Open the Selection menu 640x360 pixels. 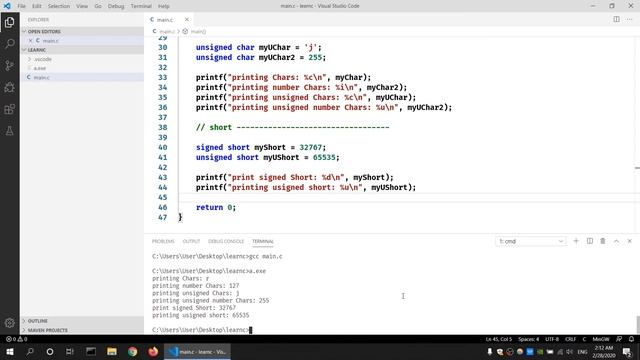click(x=59, y=6)
